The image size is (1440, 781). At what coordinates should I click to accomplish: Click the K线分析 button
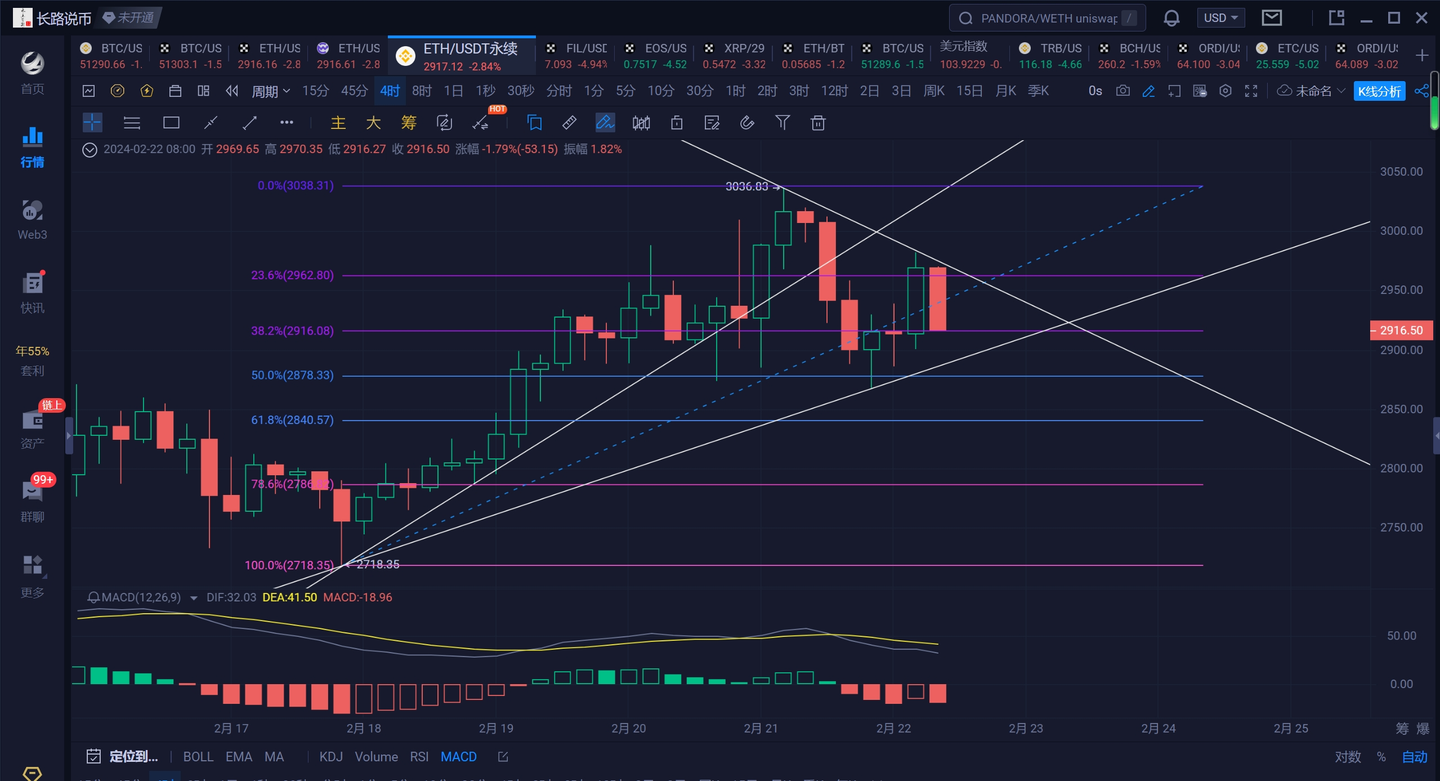coord(1380,91)
